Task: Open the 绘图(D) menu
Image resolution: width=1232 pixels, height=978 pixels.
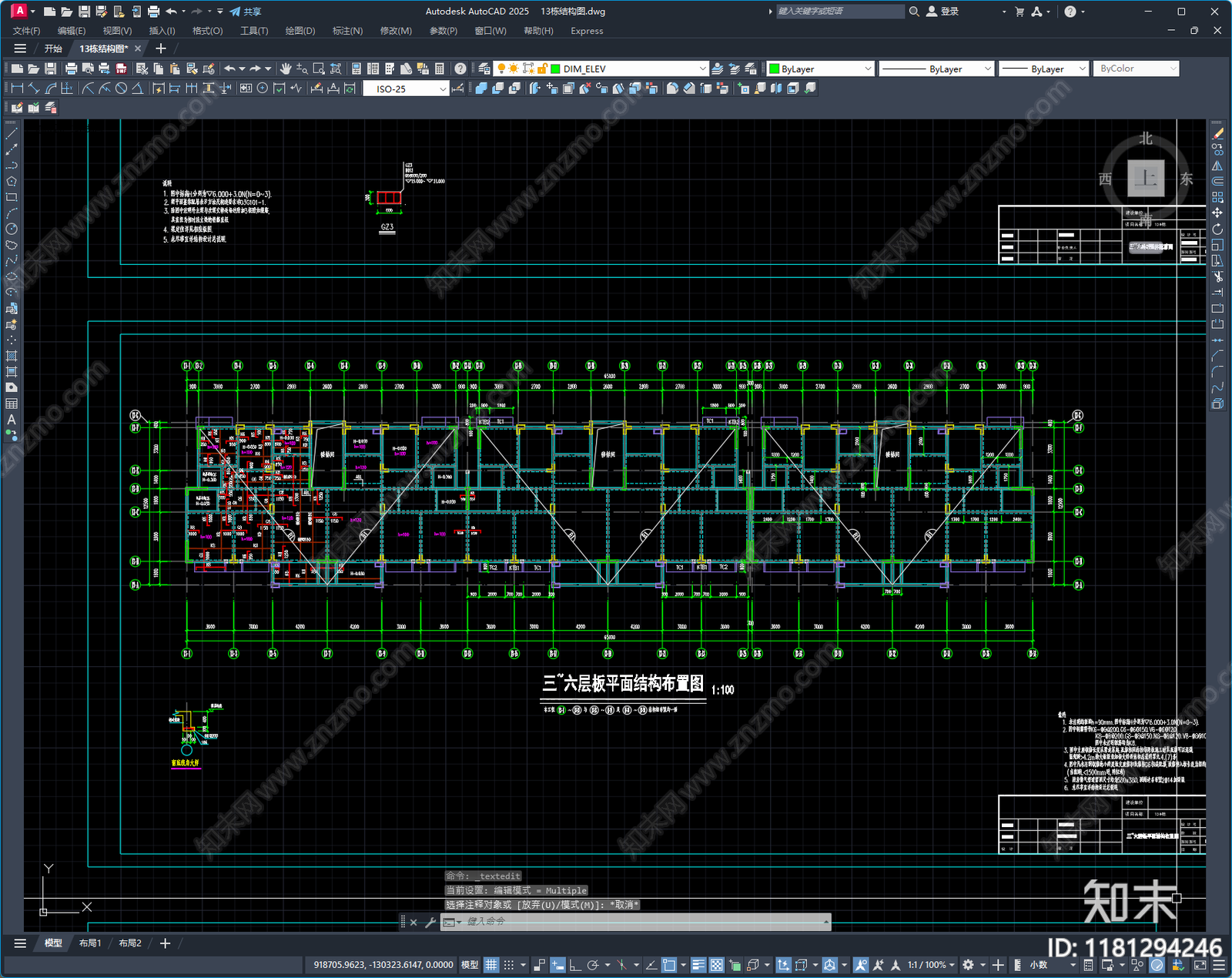Action: pos(300,31)
